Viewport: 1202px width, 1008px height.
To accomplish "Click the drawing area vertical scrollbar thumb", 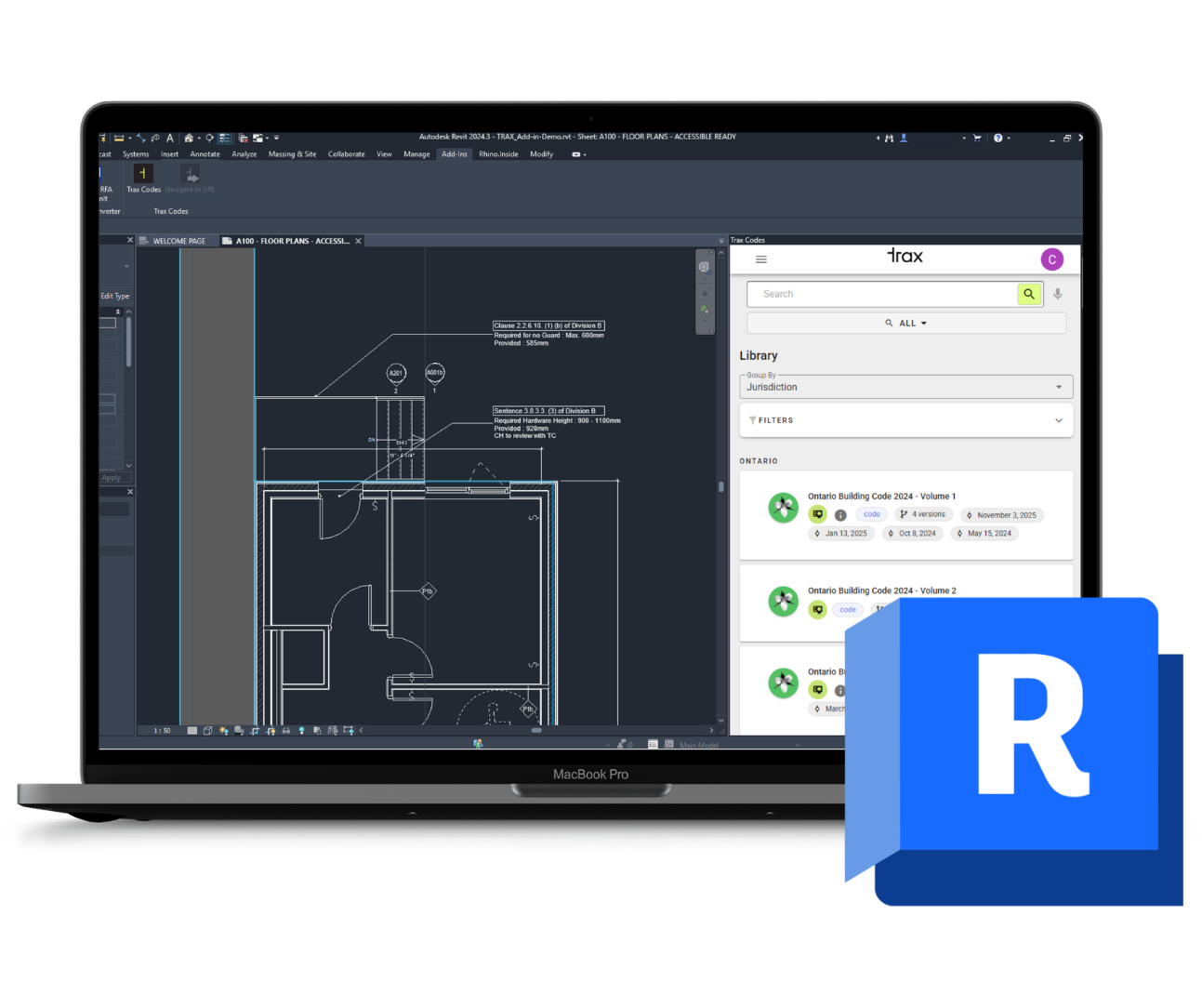I will (x=721, y=486).
